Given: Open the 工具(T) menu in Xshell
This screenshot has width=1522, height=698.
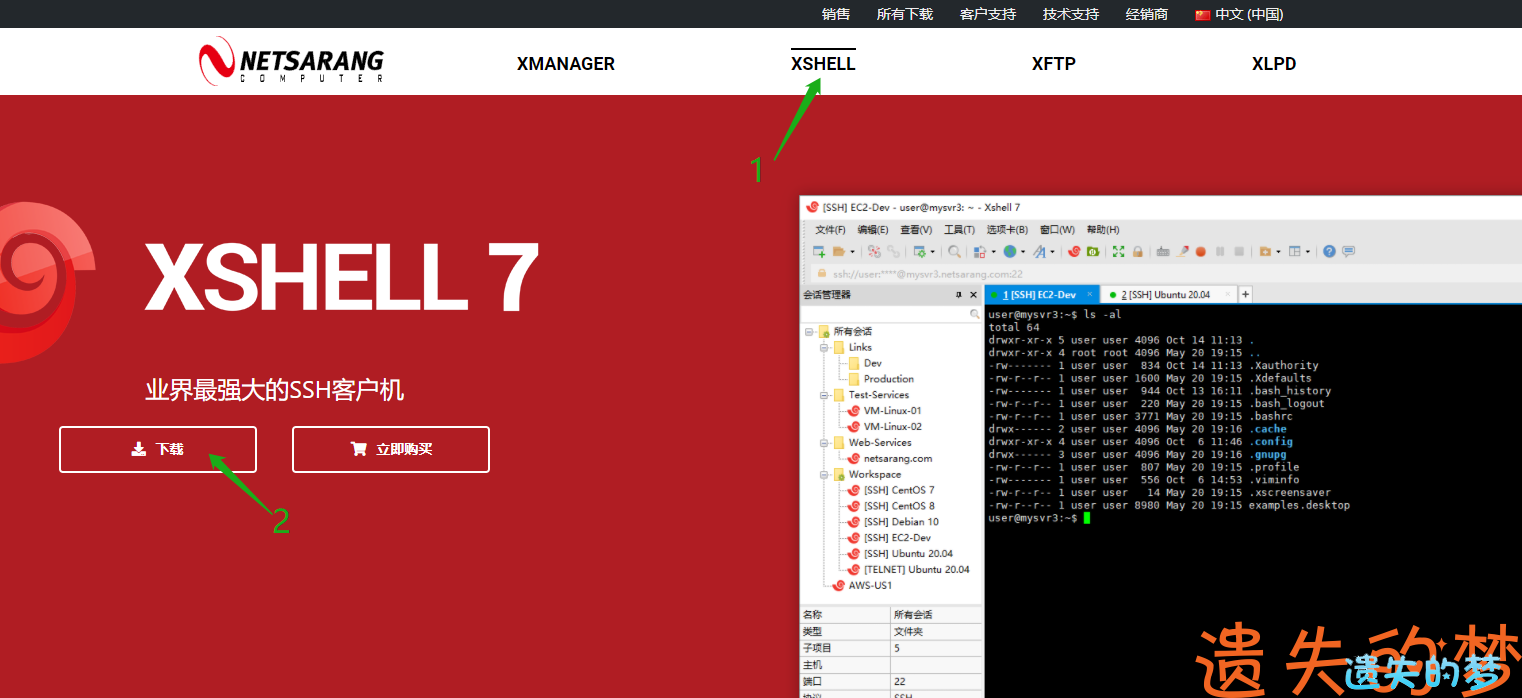Looking at the screenshot, I should pyautogui.click(x=959, y=229).
